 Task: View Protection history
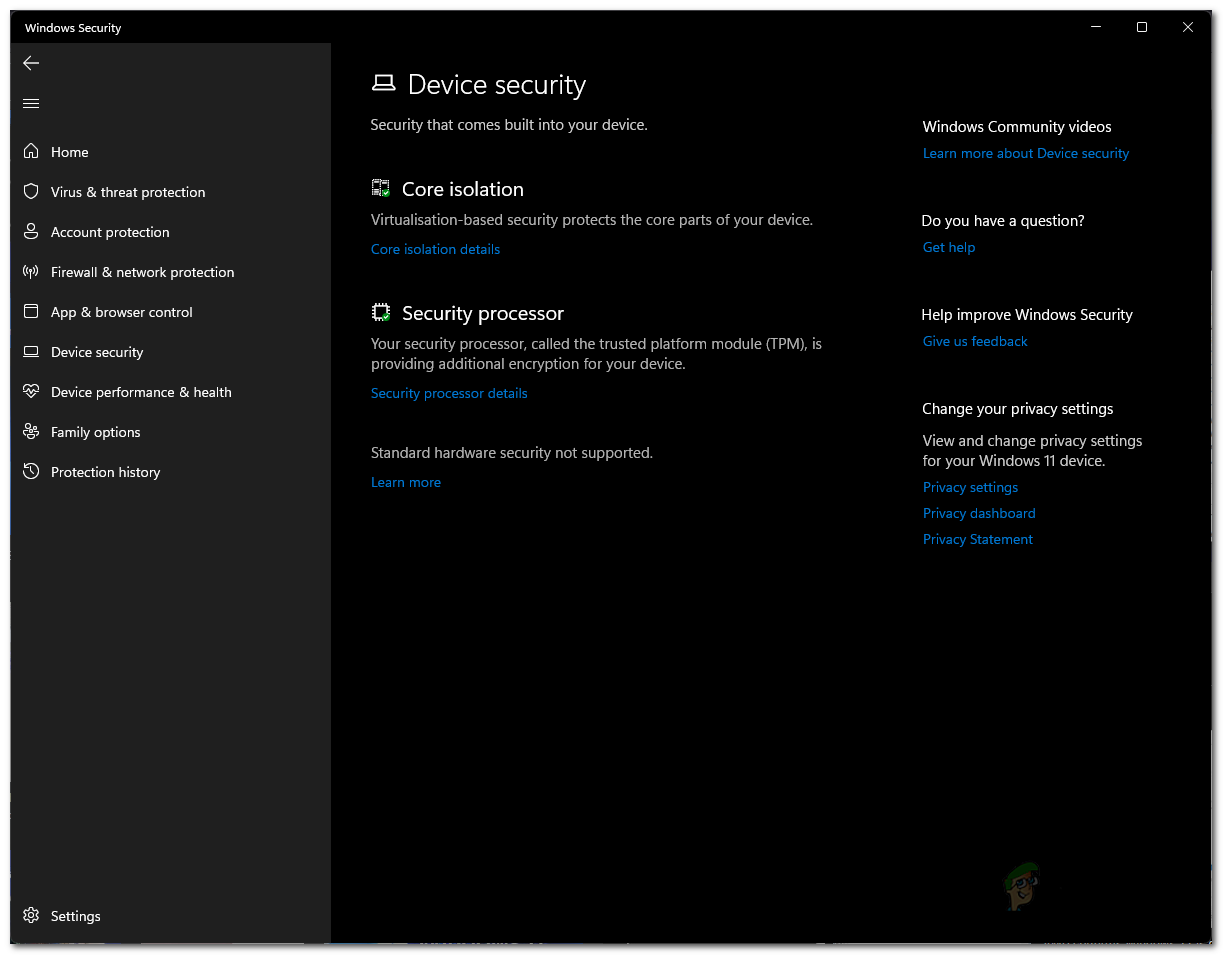pyautogui.click(x=105, y=471)
